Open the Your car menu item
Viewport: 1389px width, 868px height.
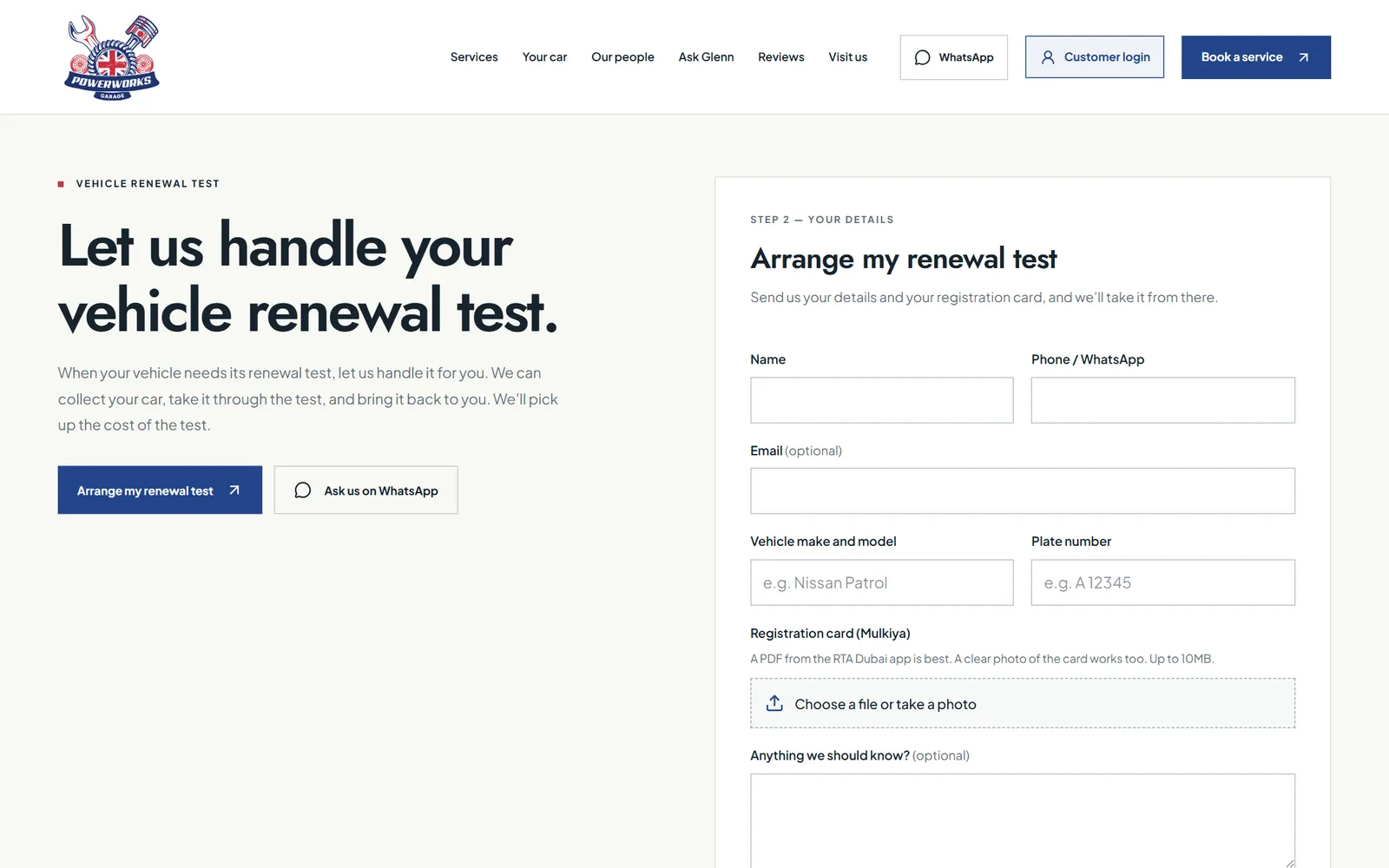click(544, 57)
